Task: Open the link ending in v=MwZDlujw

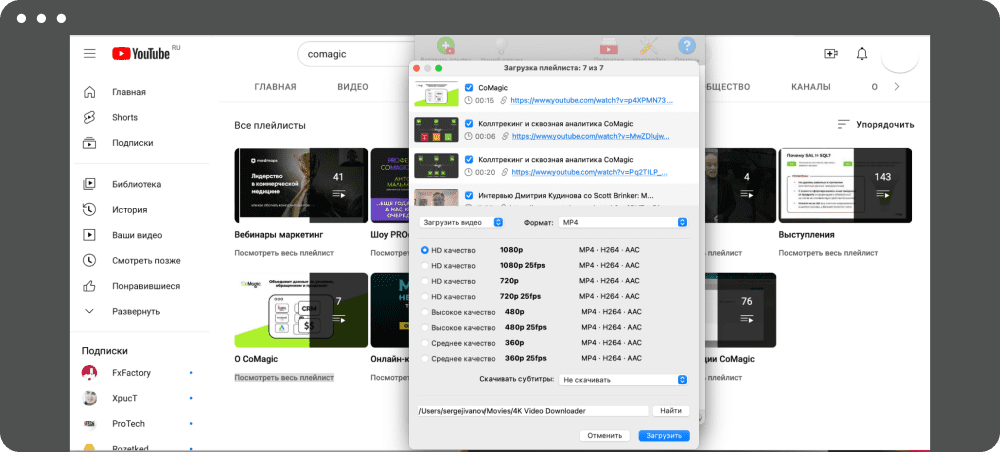Action: tap(591, 136)
